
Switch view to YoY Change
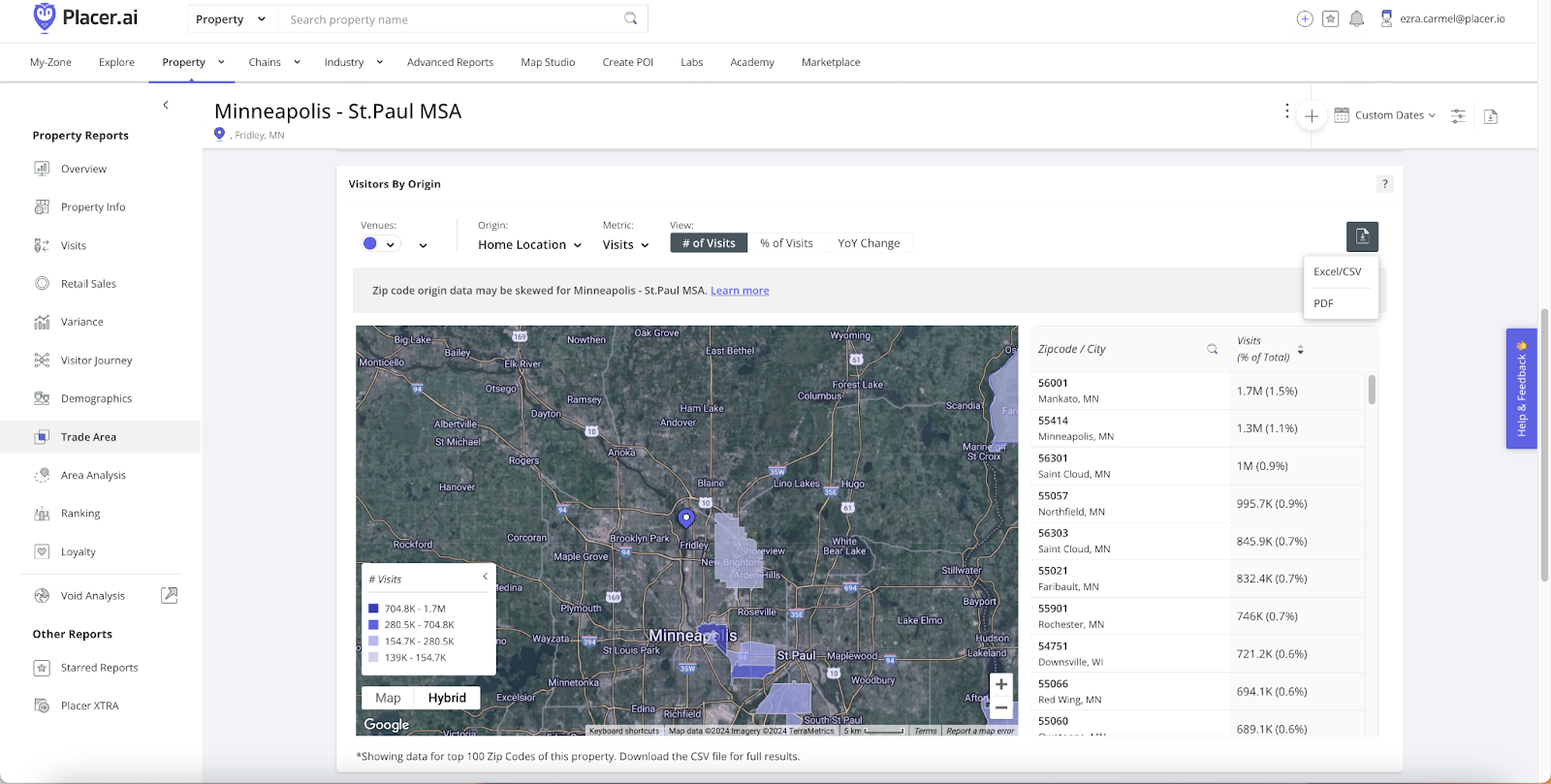click(869, 243)
